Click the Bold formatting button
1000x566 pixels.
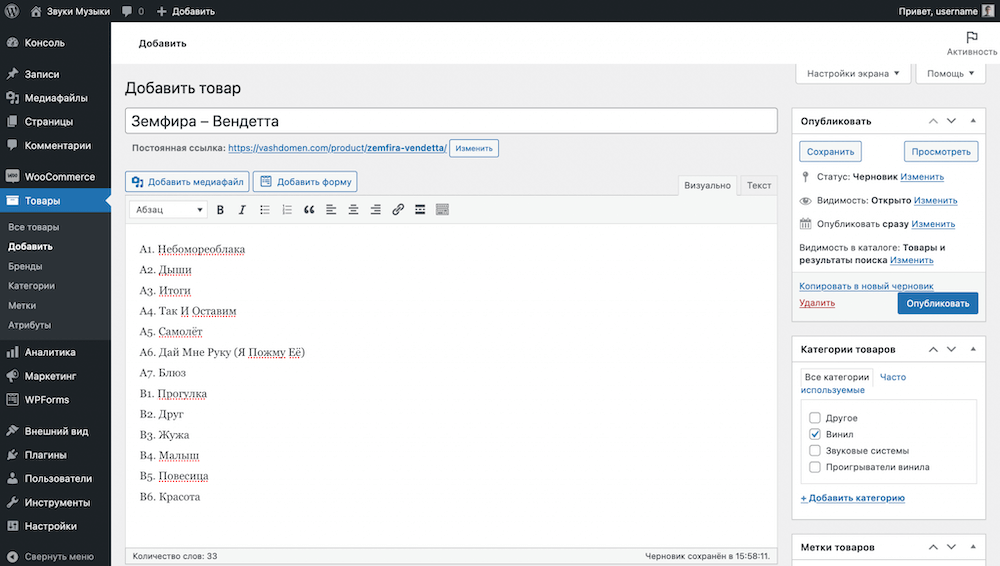[x=220, y=209]
